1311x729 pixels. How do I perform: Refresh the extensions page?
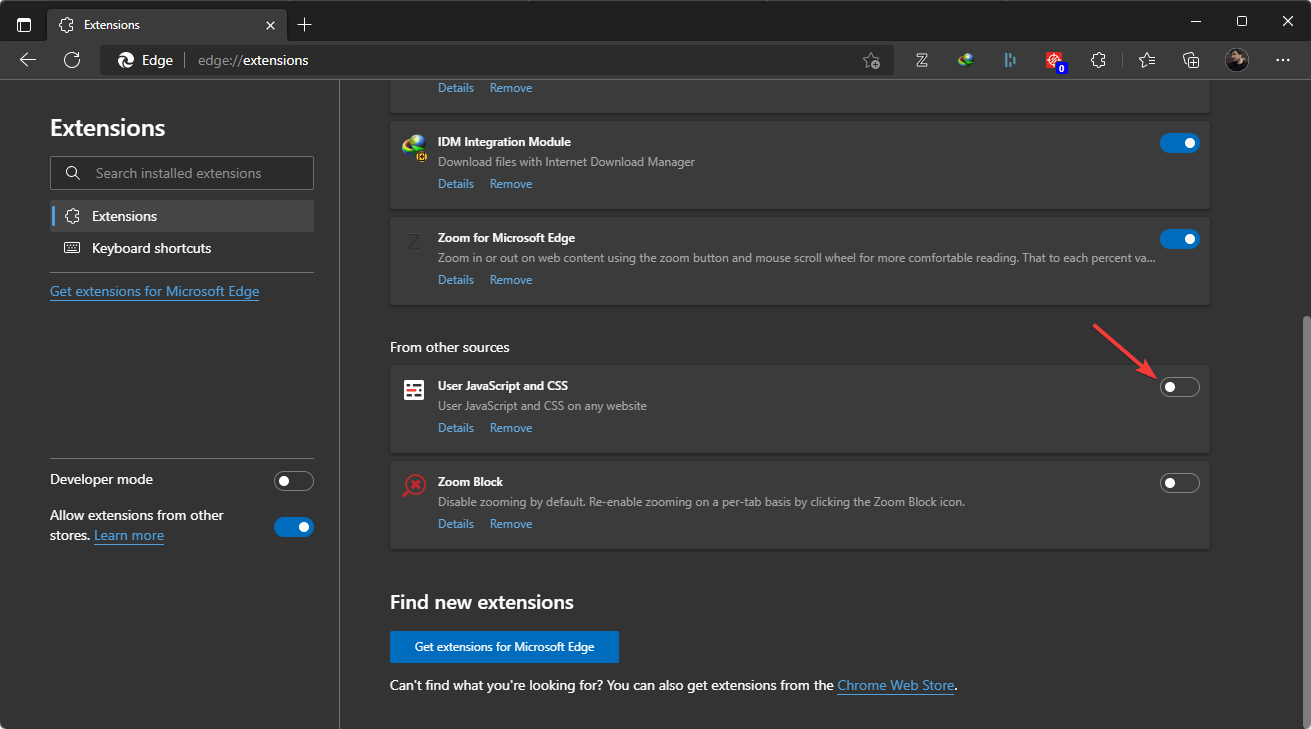[x=72, y=60]
